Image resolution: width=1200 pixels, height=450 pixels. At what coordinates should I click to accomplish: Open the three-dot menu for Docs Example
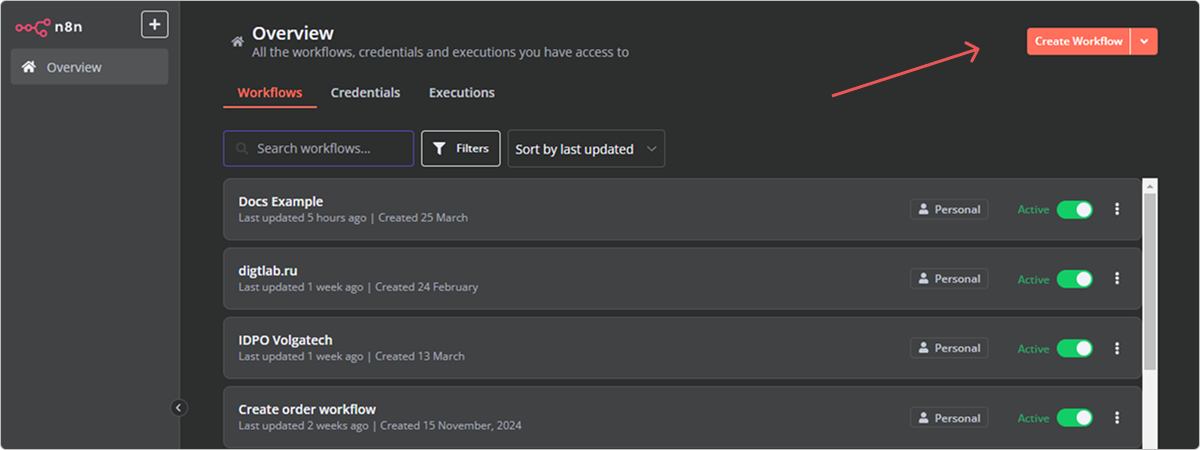click(x=1117, y=209)
